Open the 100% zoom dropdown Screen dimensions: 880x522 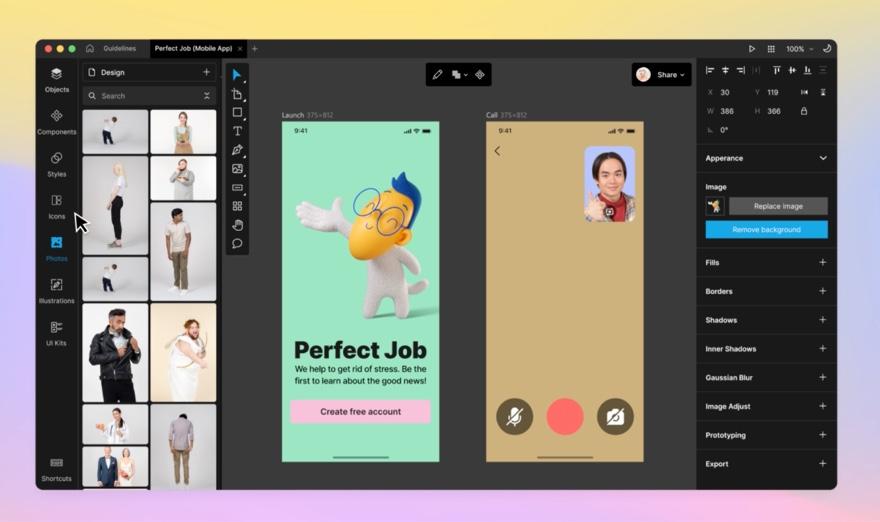pos(799,49)
